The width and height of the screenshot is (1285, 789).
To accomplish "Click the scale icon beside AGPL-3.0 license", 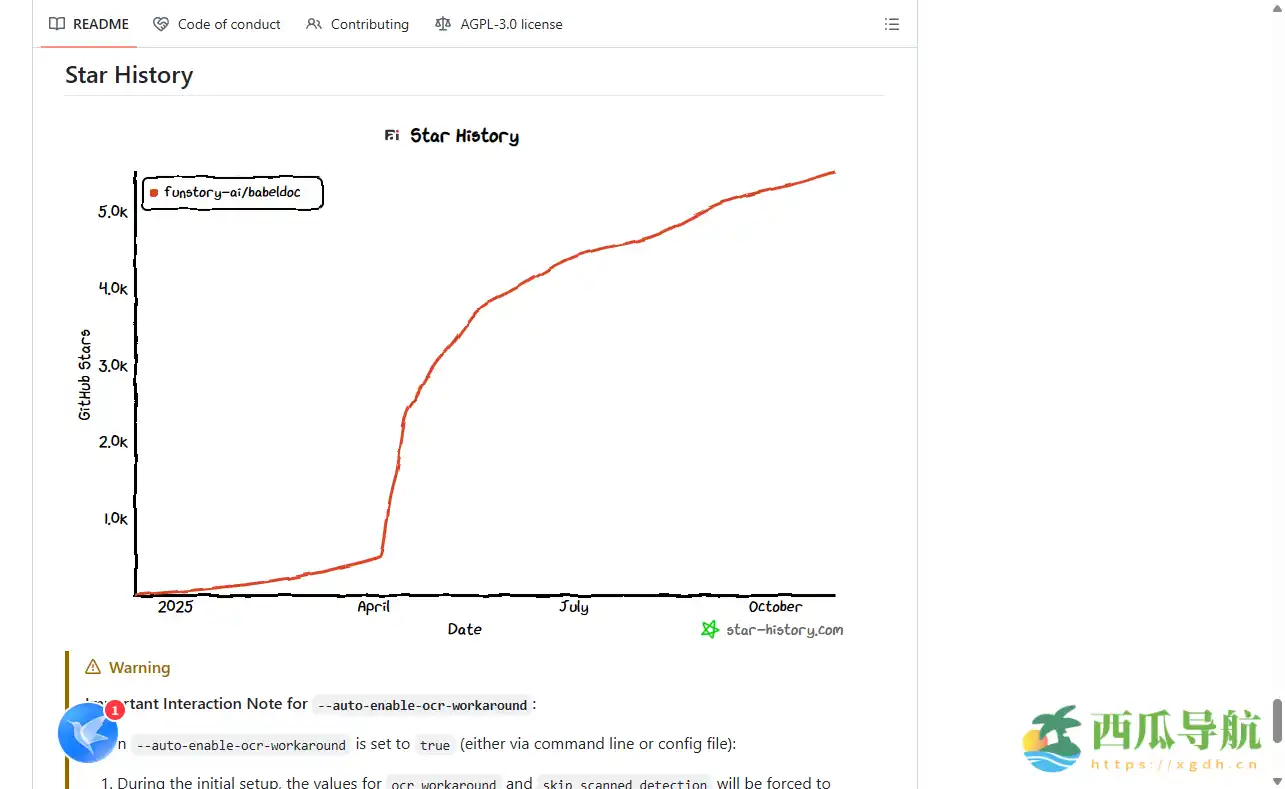I will (443, 24).
